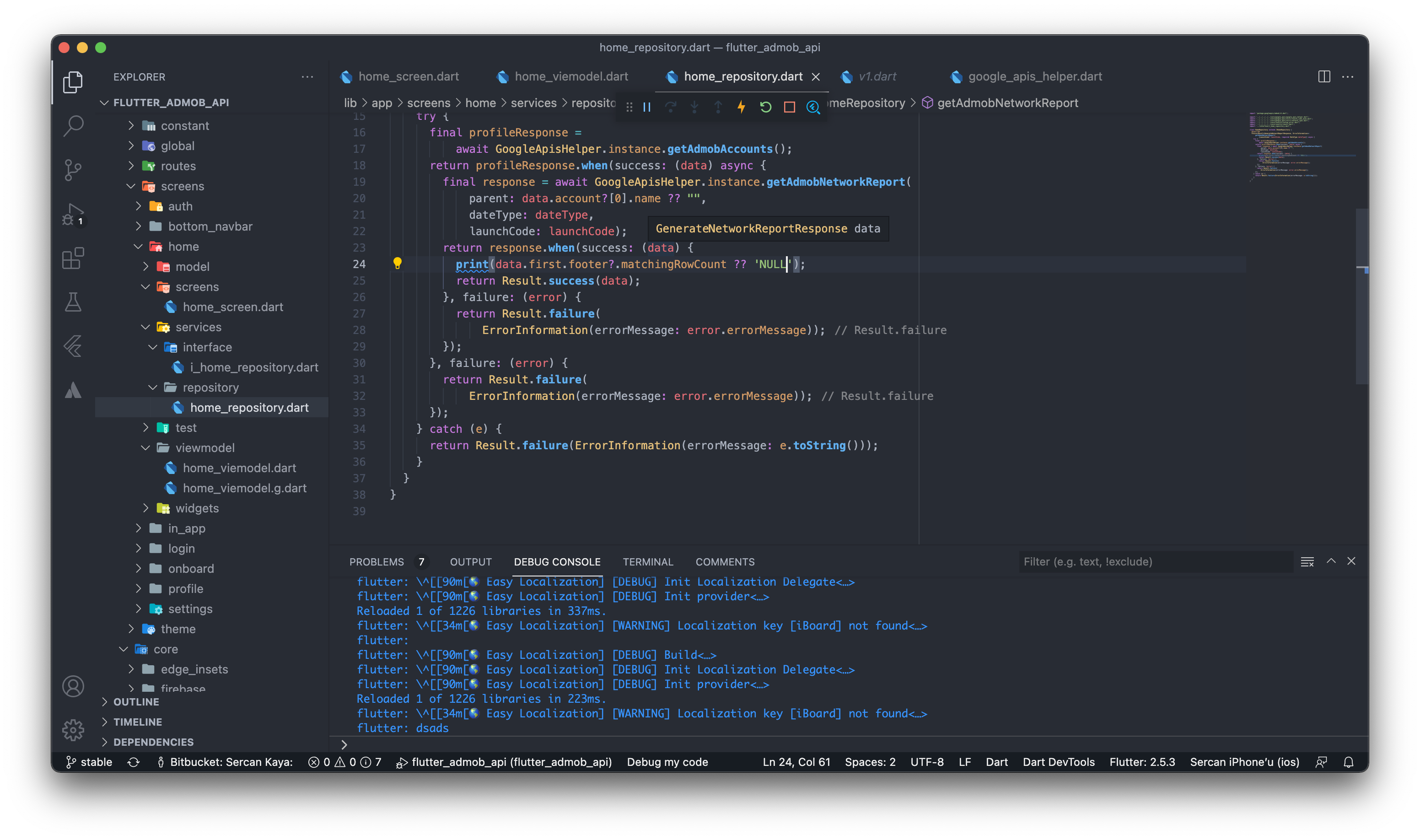Open the notifications bell
Viewport: 1420px width, 840px height.
(x=1348, y=762)
